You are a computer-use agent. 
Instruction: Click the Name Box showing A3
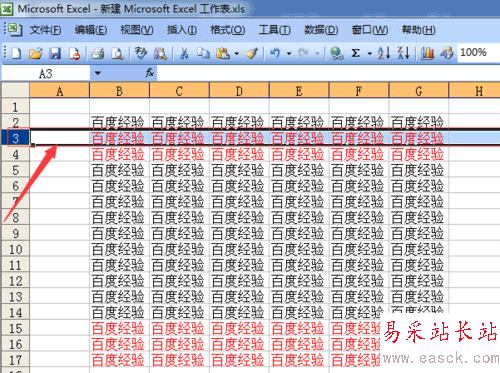(46, 73)
